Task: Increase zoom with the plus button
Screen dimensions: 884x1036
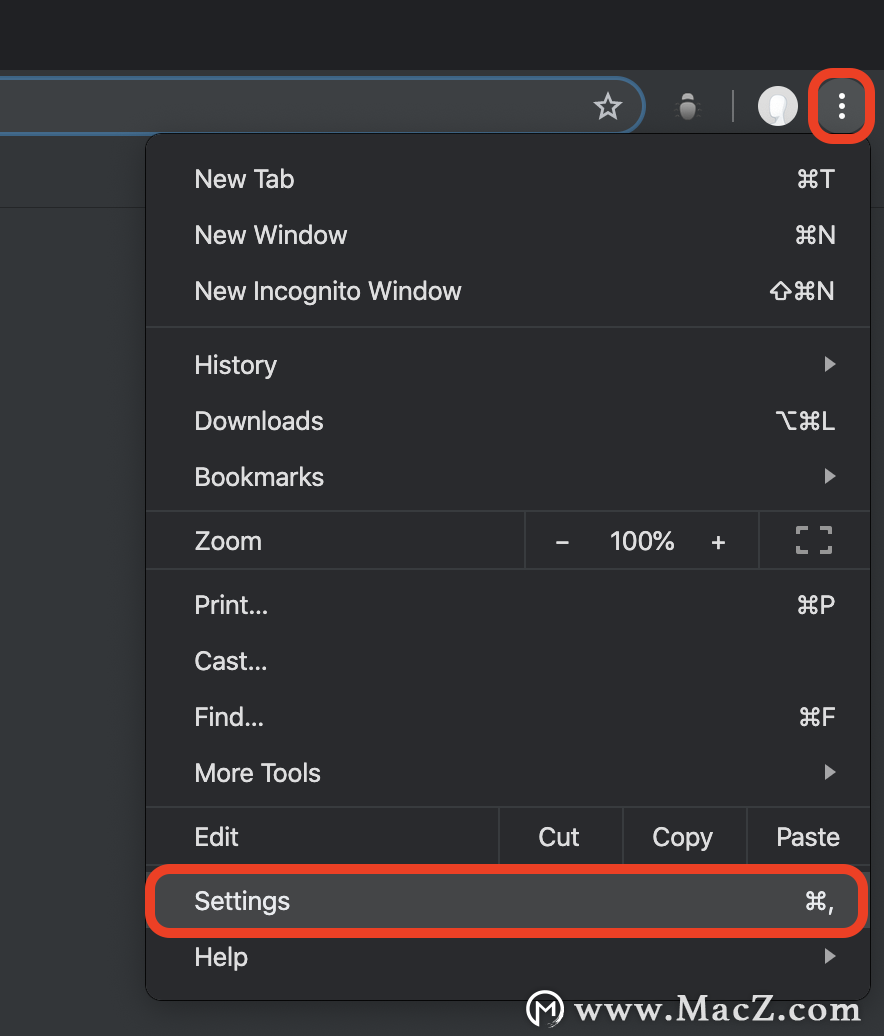Action: tap(718, 542)
